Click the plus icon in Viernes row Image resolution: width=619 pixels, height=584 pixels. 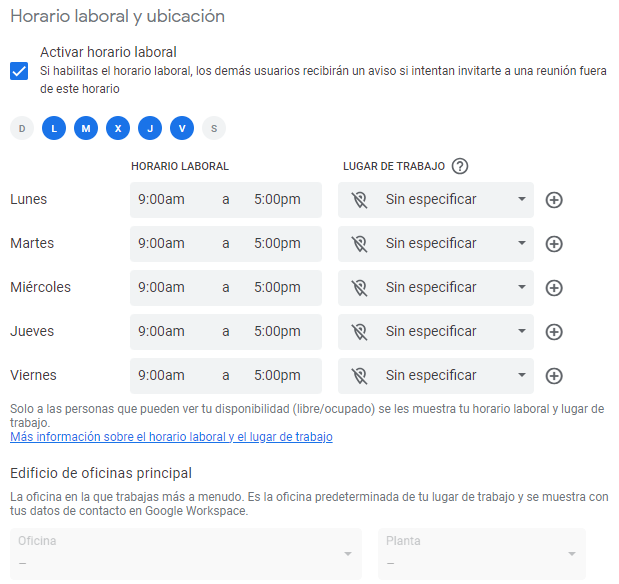(554, 376)
